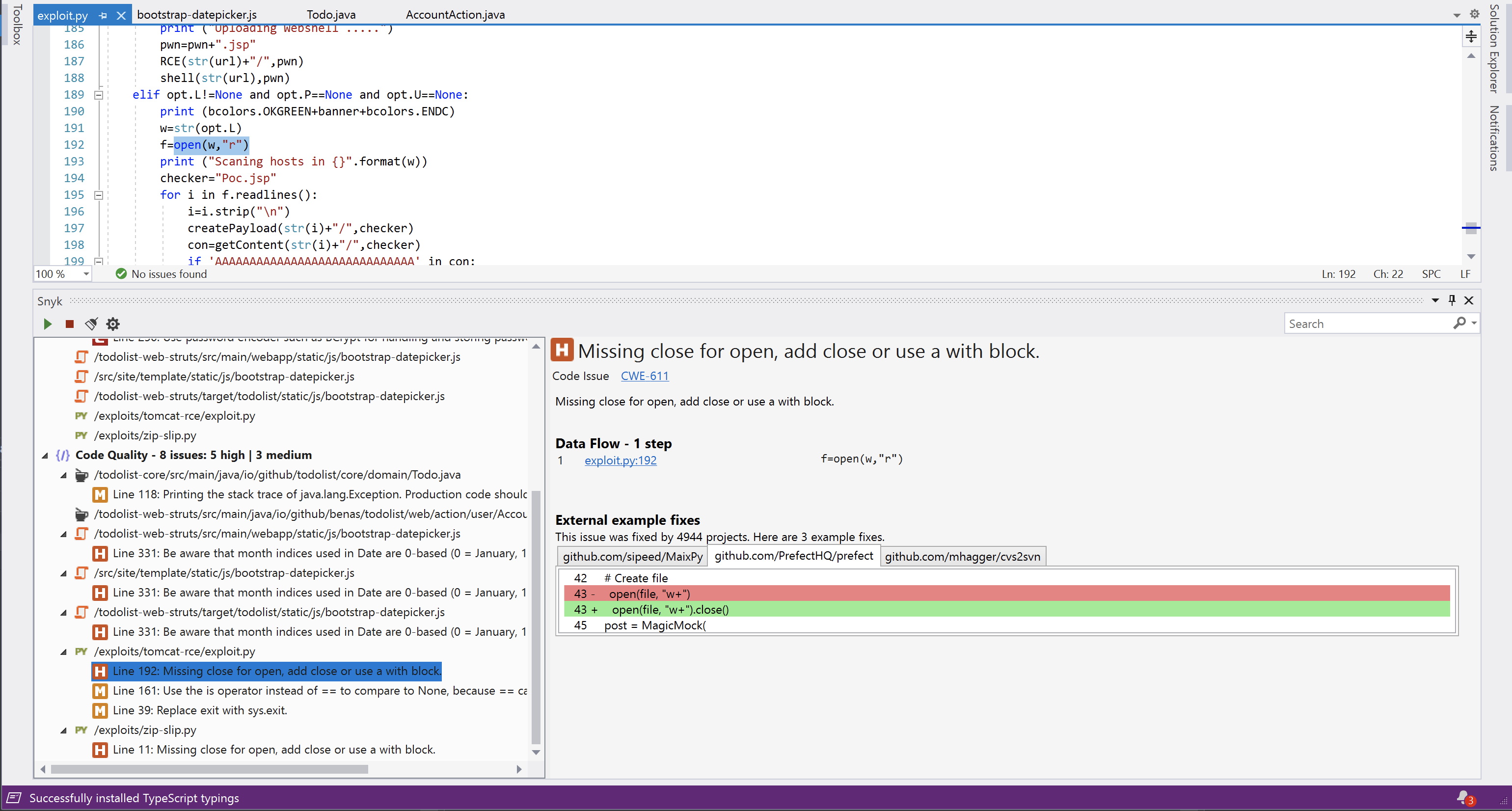Open the CWE-611 link
Viewport: 1512px width, 811px height.
[x=644, y=376]
